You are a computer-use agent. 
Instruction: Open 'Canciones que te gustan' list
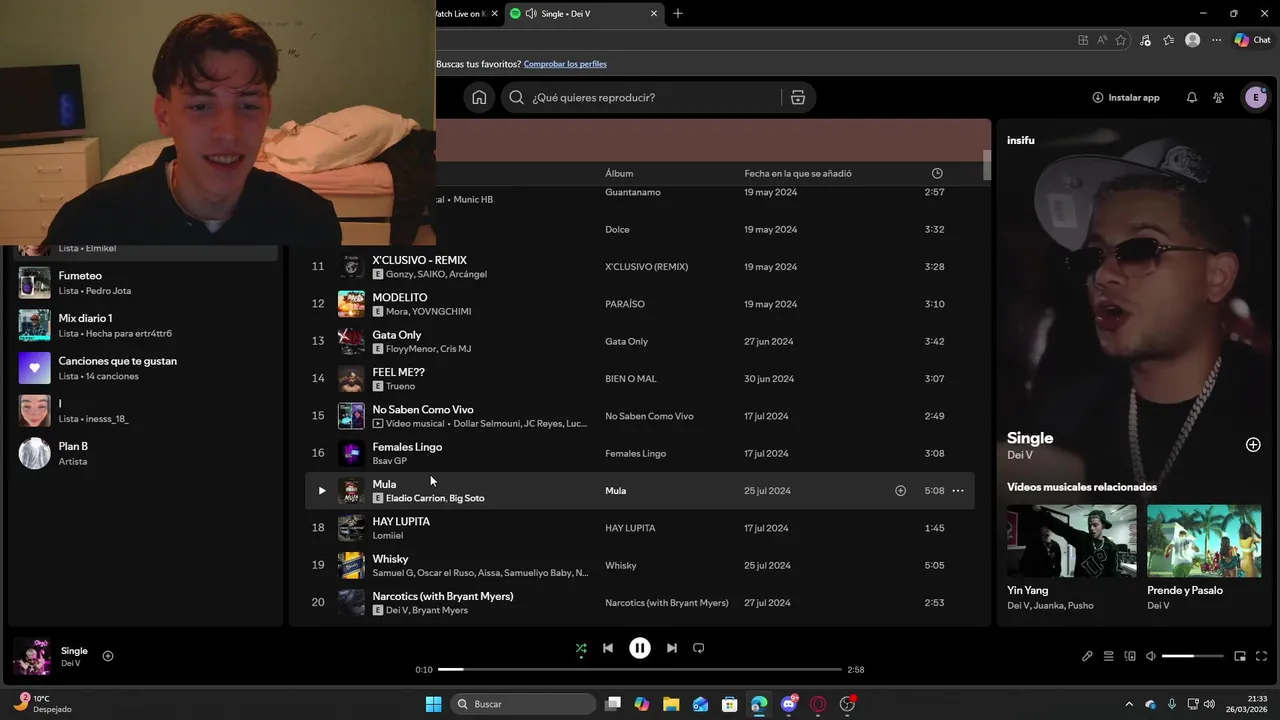[146, 368]
